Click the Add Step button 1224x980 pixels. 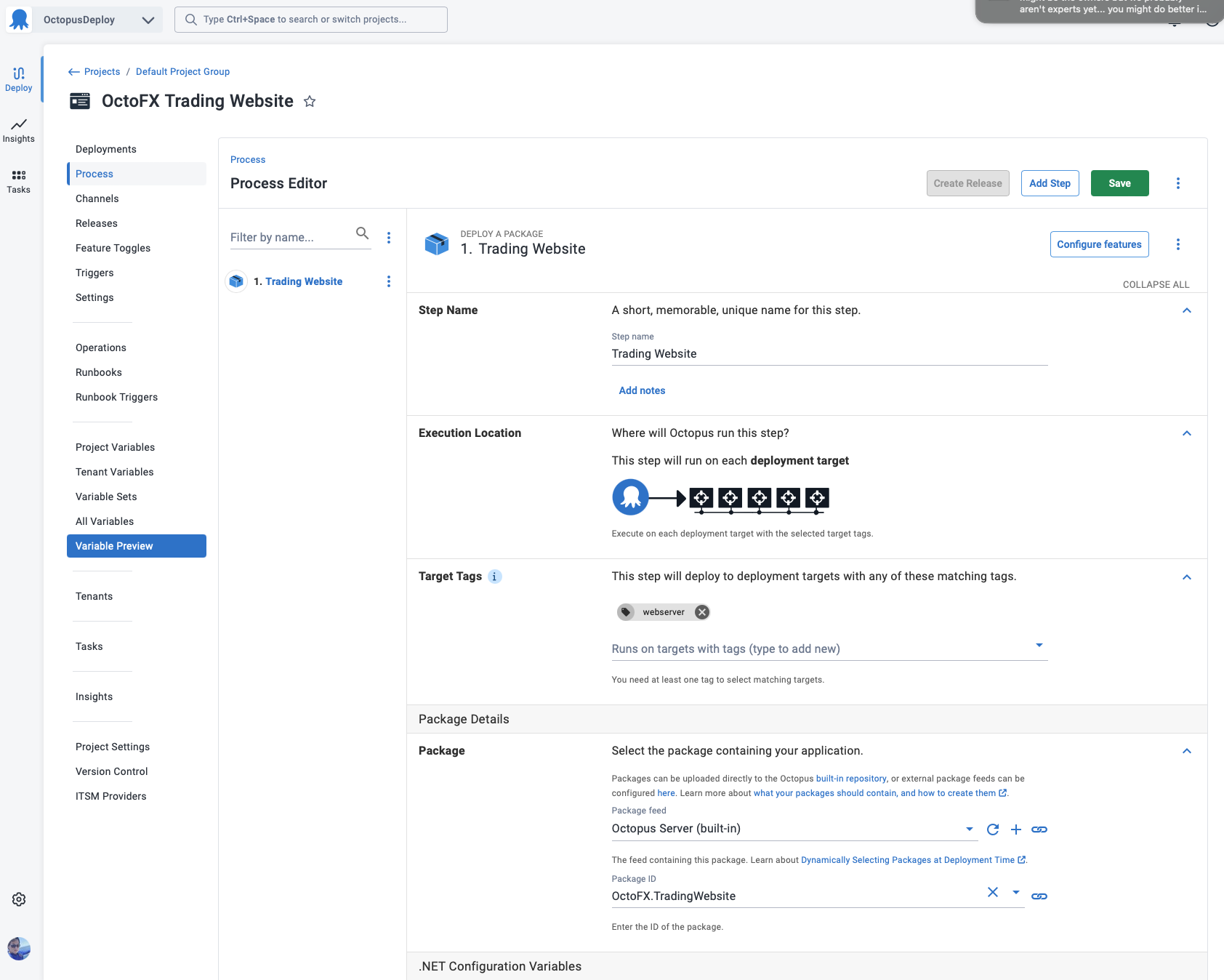click(1050, 183)
